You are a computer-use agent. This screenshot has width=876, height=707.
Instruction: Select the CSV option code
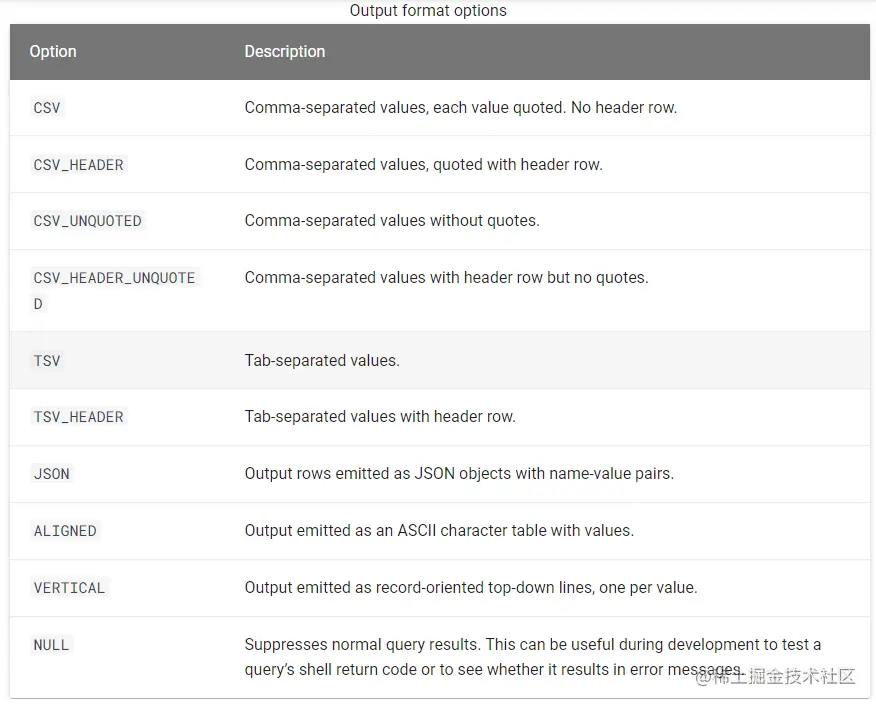(x=47, y=108)
